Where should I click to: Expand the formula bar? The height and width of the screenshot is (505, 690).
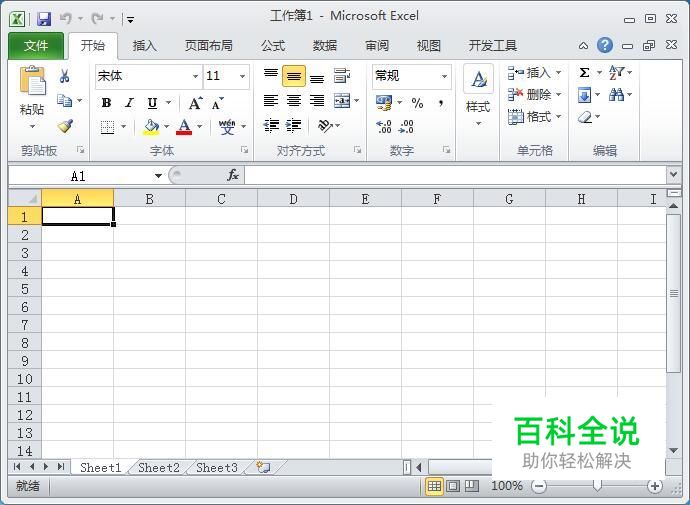pyautogui.click(x=673, y=175)
